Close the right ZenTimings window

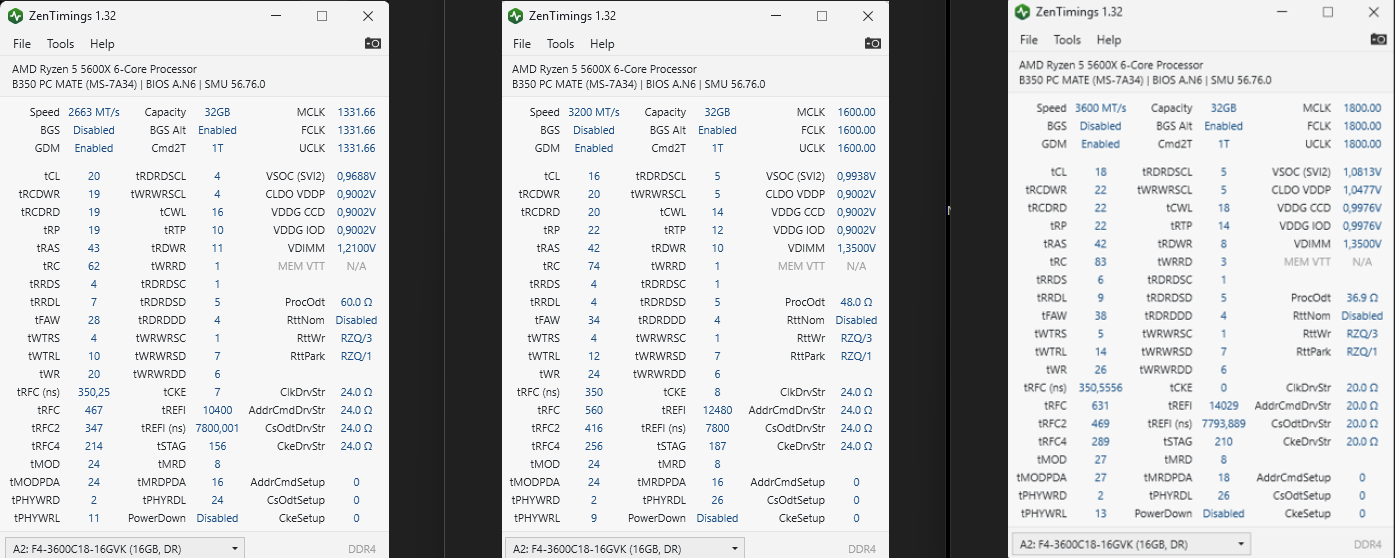pyautogui.click(x=1375, y=12)
